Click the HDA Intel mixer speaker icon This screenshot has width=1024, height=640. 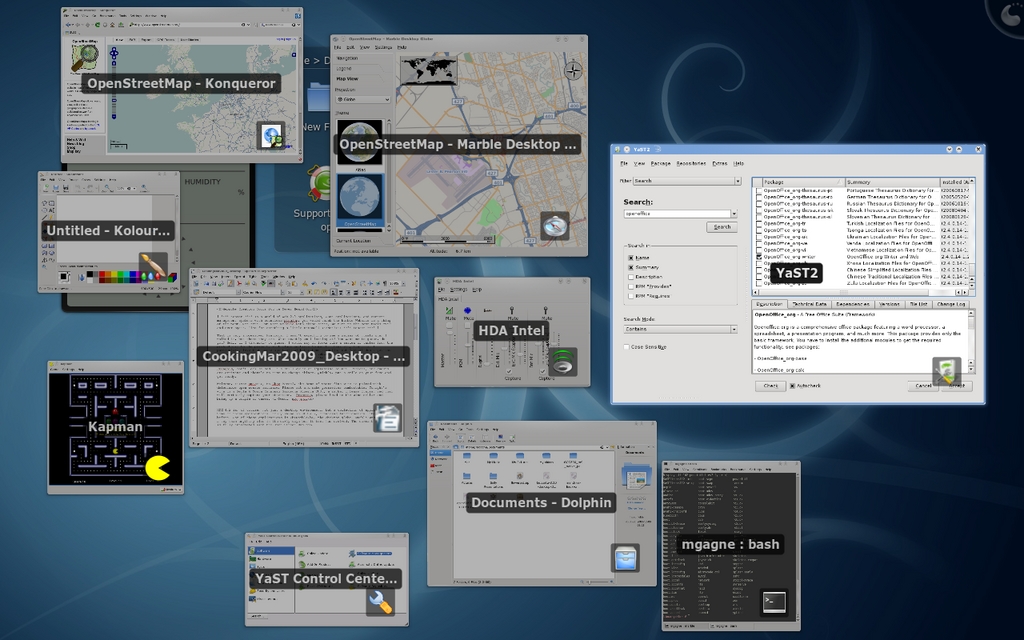point(562,360)
